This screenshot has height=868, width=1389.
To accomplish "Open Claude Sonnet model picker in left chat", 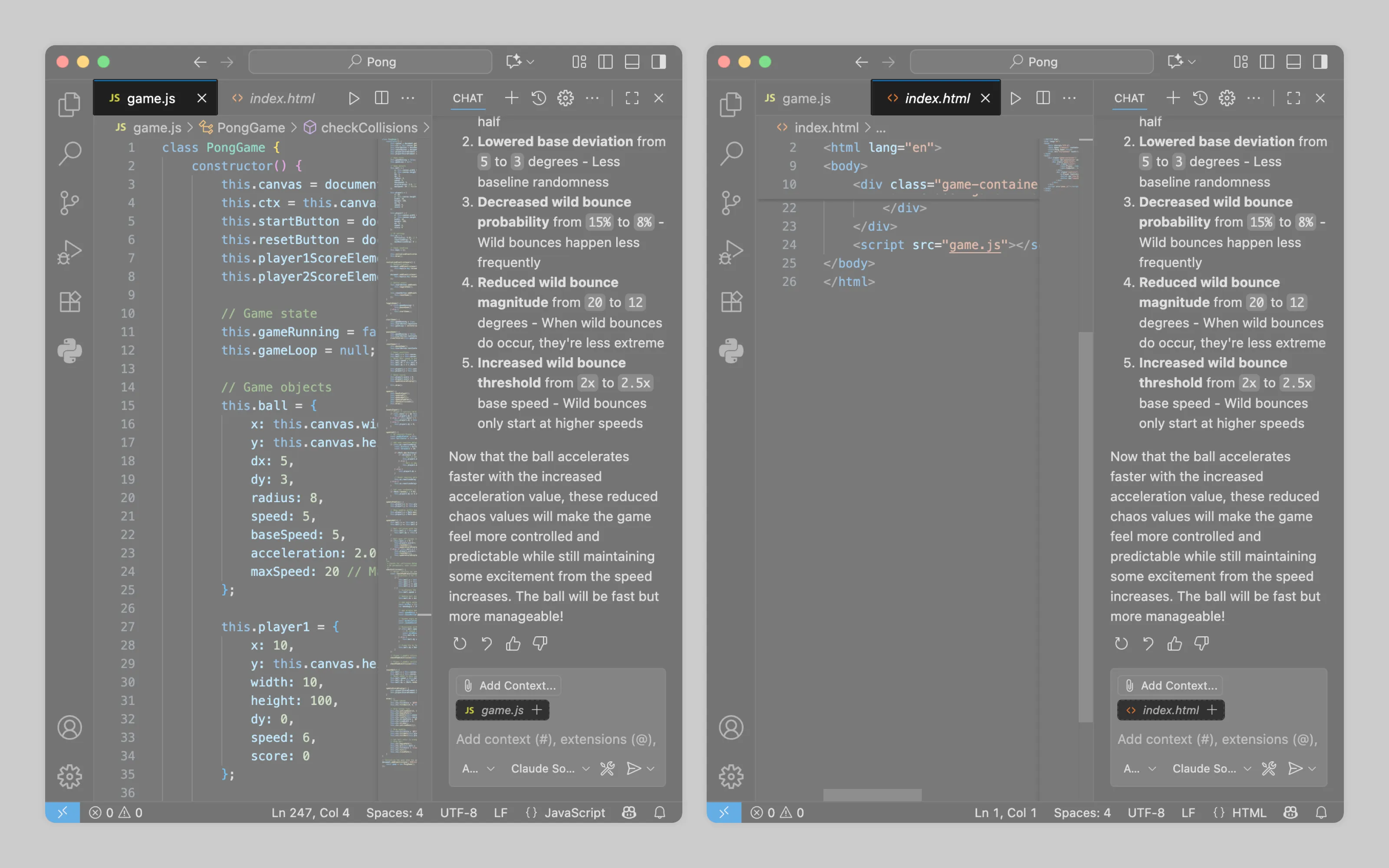I will pos(549,768).
